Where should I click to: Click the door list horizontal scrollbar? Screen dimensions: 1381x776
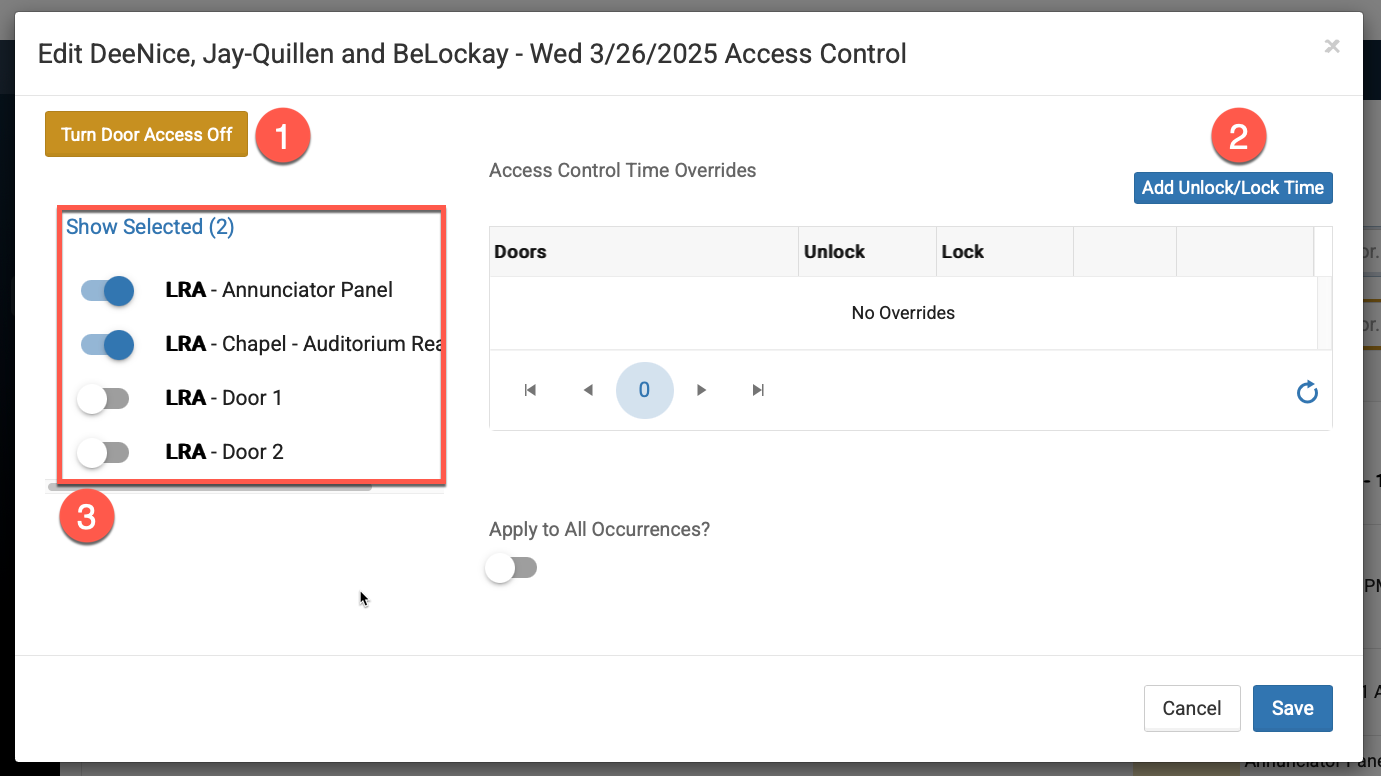(210, 487)
